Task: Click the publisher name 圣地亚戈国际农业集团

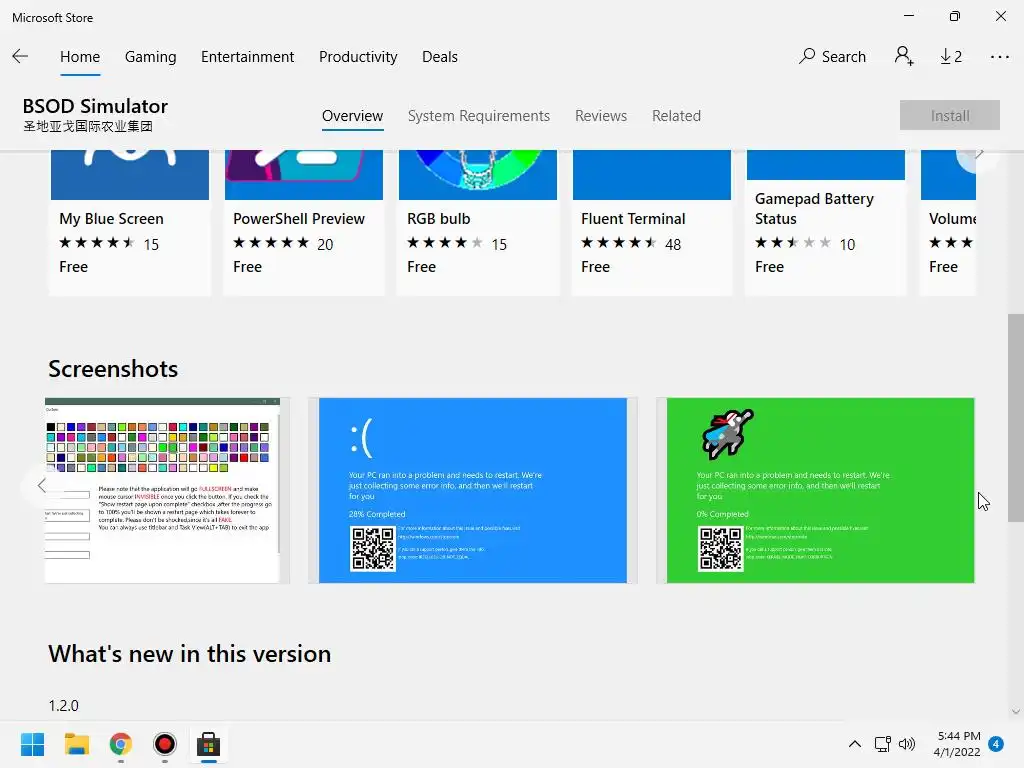Action: tap(88, 126)
